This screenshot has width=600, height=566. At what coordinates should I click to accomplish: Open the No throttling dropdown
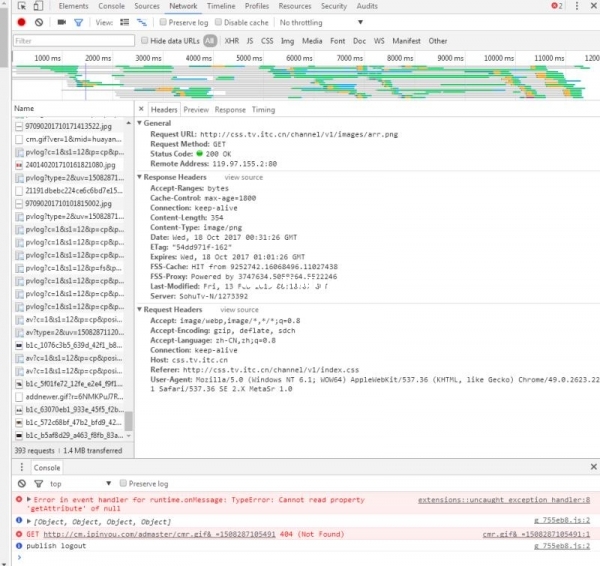[321, 23]
